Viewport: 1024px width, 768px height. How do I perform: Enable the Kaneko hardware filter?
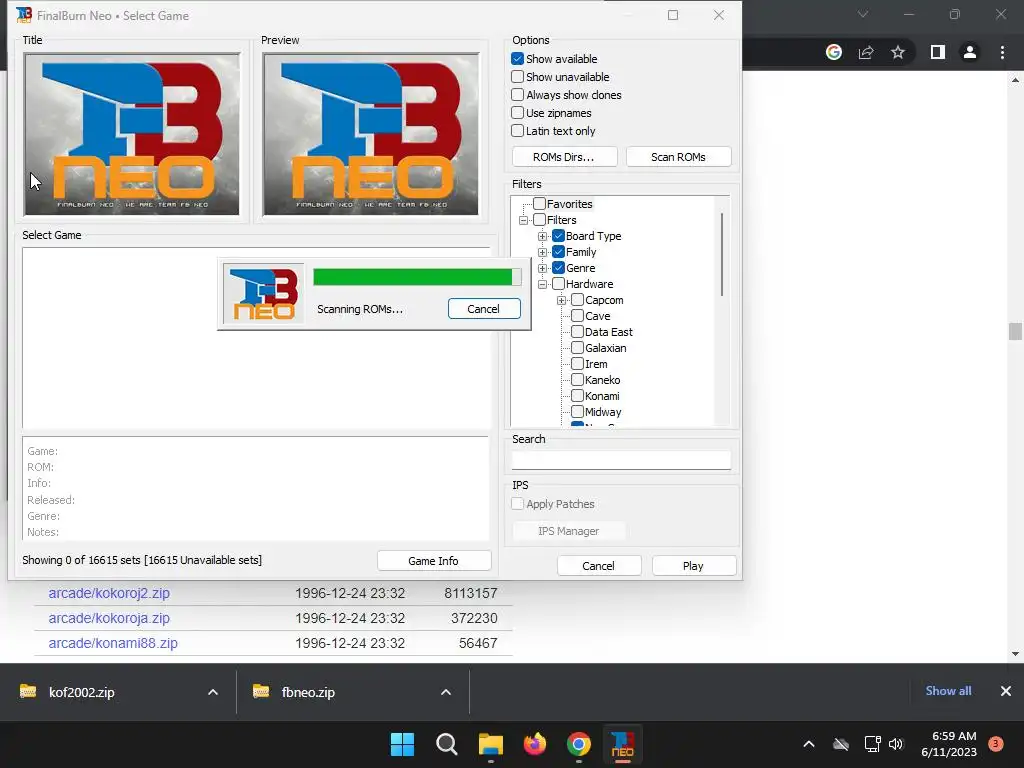pos(577,380)
